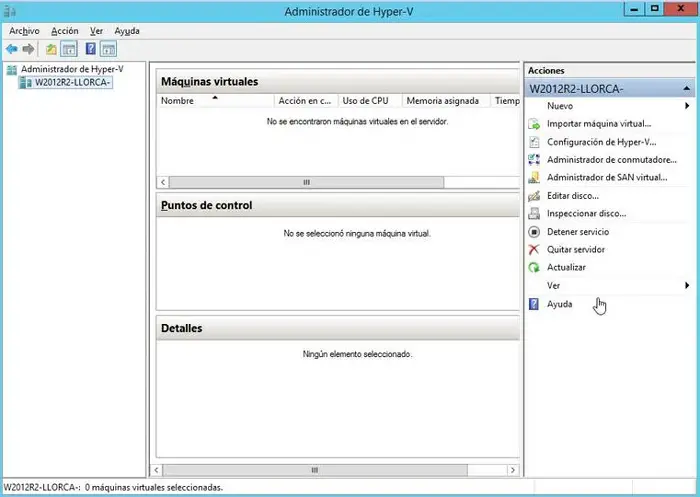Click the Administrador de SAN virtual icon
This screenshot has height=497, width=700.
[x=534, y=178]
